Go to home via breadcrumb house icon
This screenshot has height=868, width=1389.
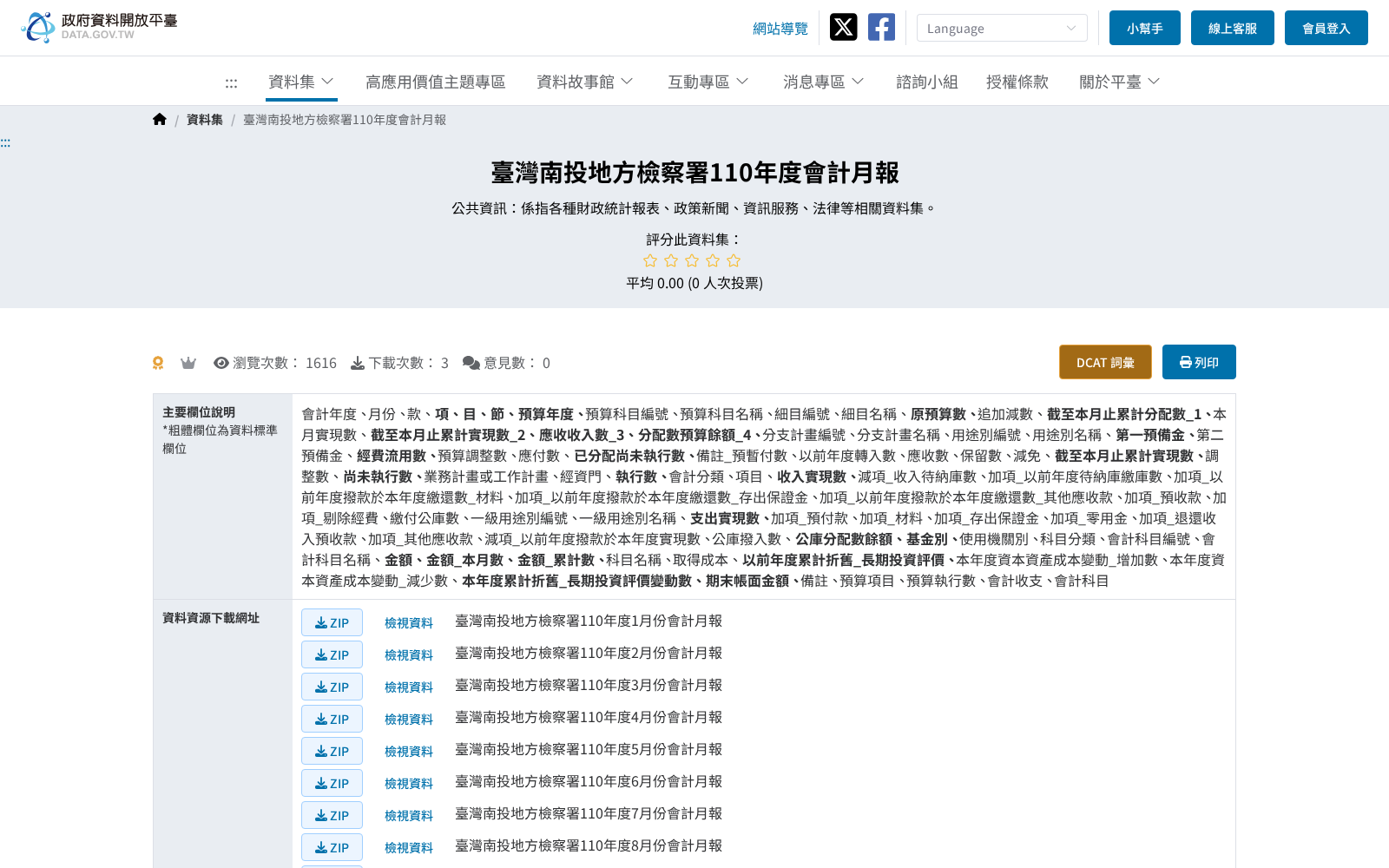tap(160, 120)
